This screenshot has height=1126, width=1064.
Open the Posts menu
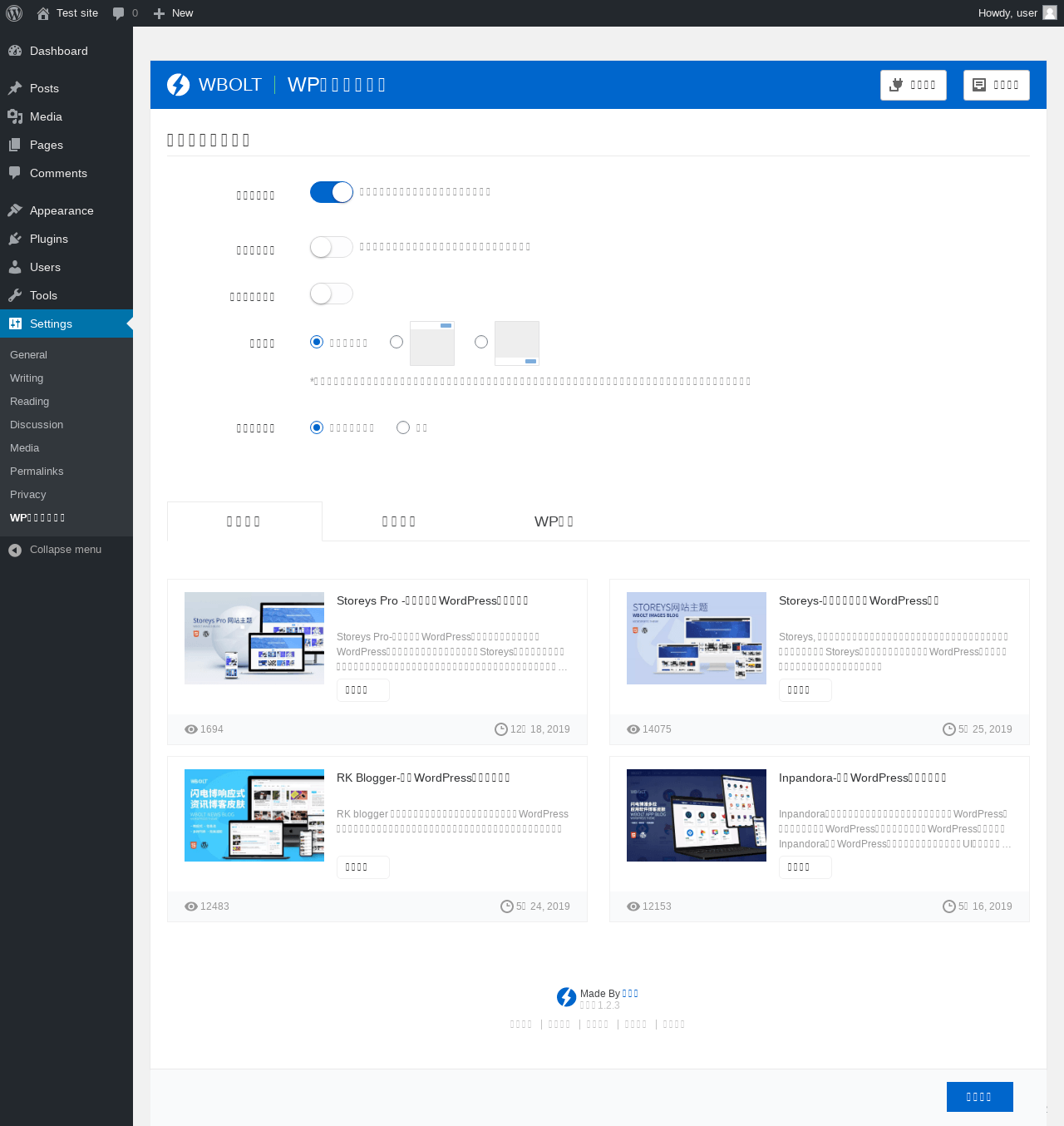click(66, 88)
